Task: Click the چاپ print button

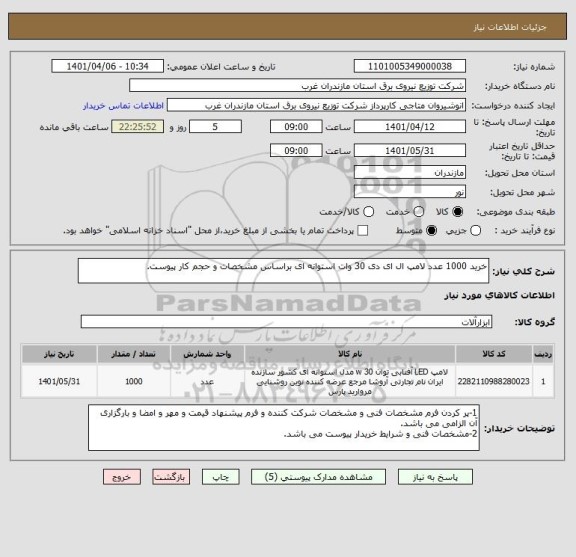Action: [x=220, y=477]
